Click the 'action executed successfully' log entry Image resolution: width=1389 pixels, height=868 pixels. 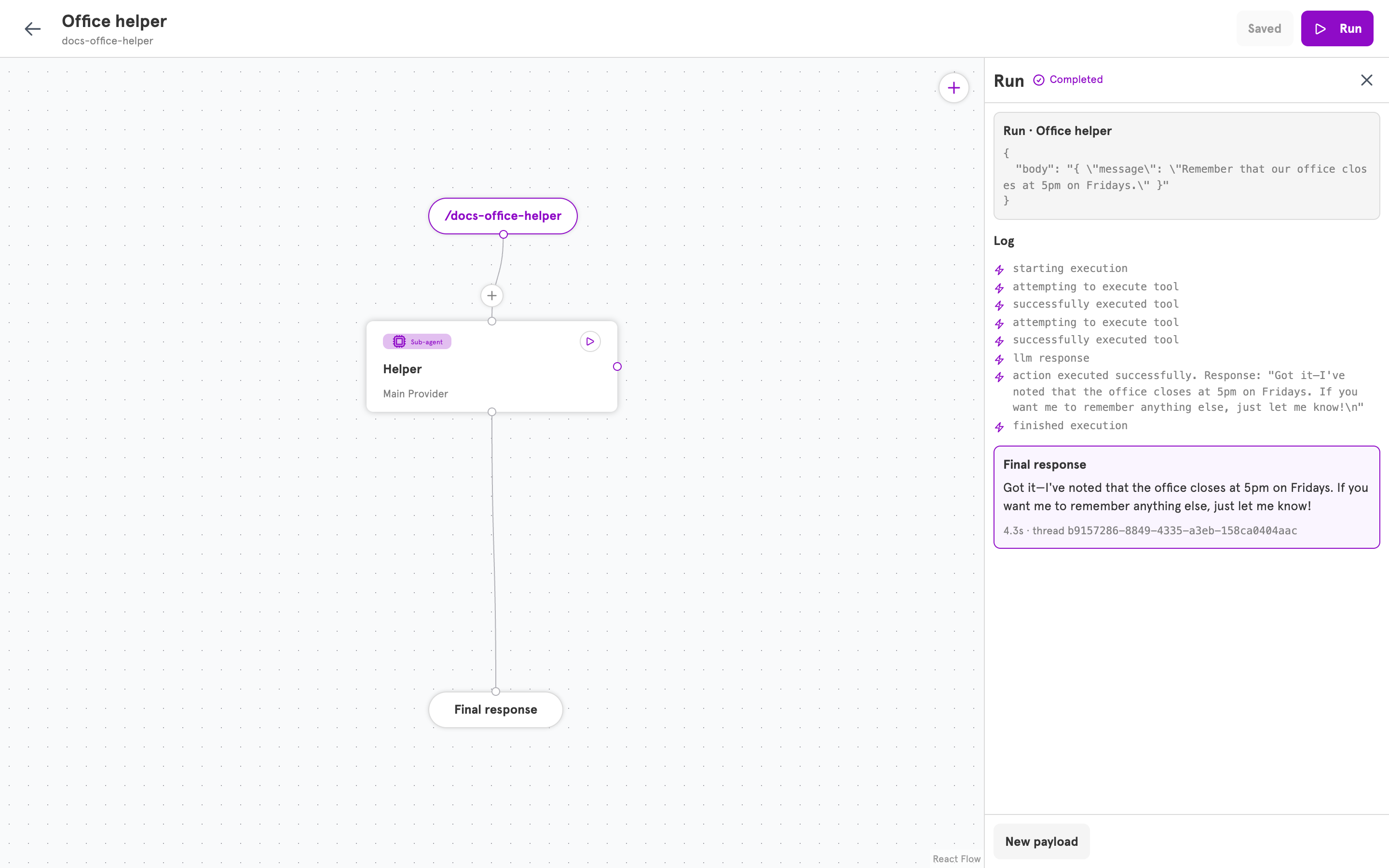click(x=1187, y=392)
